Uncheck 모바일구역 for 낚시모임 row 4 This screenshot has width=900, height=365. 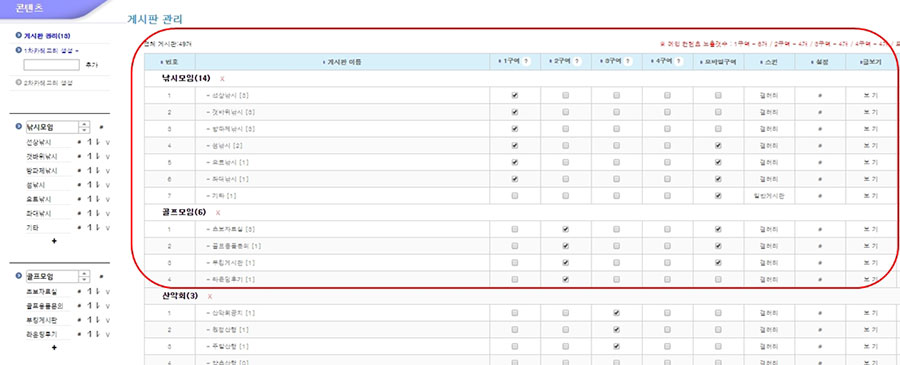(x=718, y=146)
